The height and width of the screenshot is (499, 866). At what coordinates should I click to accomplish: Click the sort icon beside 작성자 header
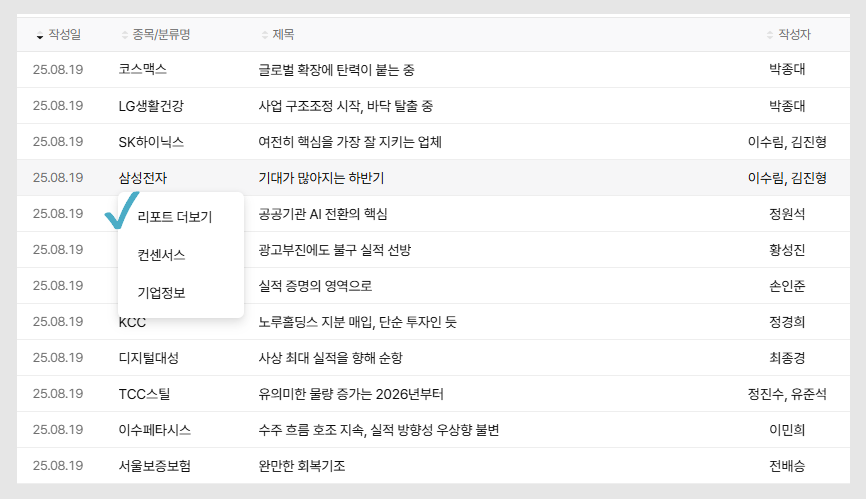(x=771, y=36)
